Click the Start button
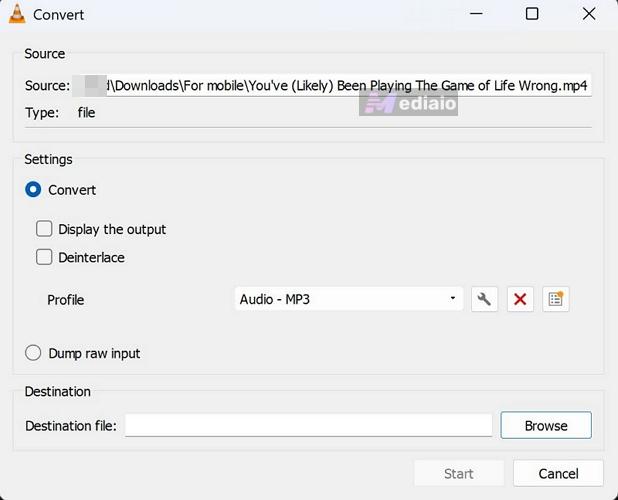This screenshot has height=500, width=618. coord(459,473)
